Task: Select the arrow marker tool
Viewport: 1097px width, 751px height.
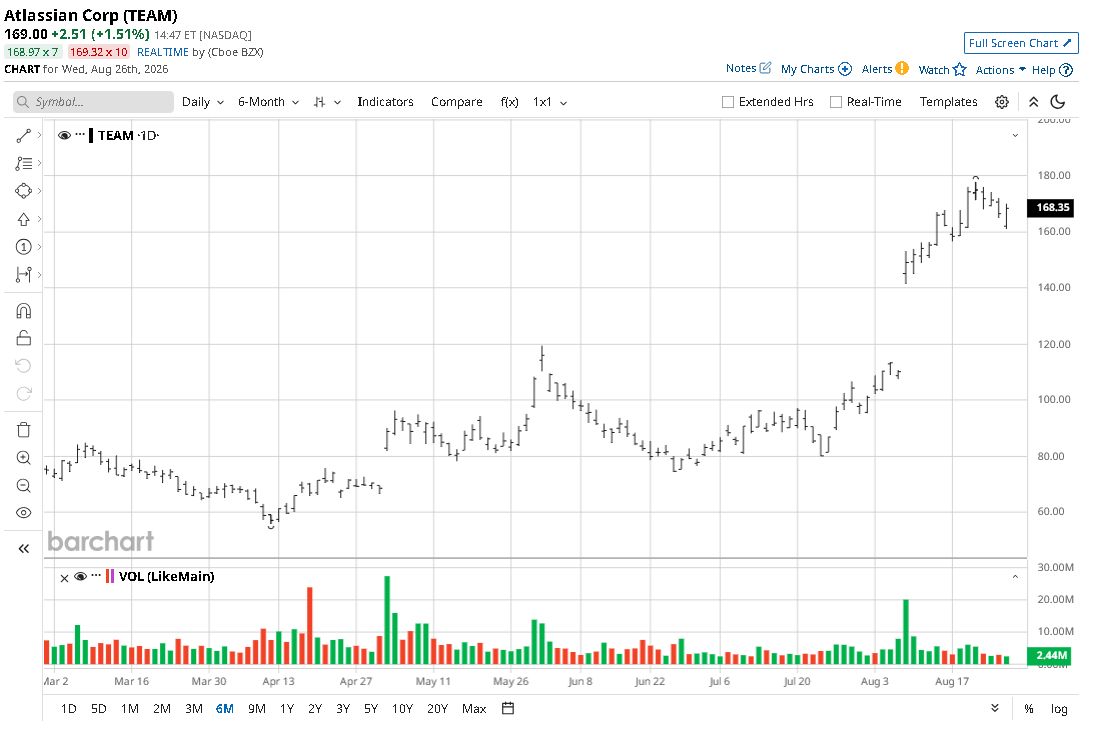Action: (23, 219)
